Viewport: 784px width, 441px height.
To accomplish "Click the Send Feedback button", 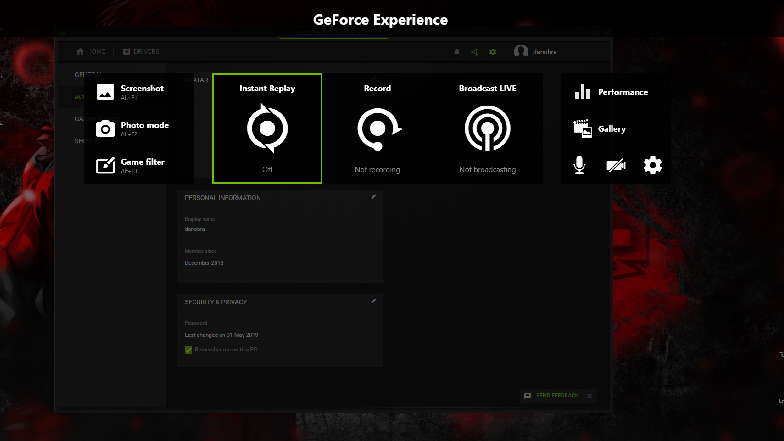I will (551, 396).
